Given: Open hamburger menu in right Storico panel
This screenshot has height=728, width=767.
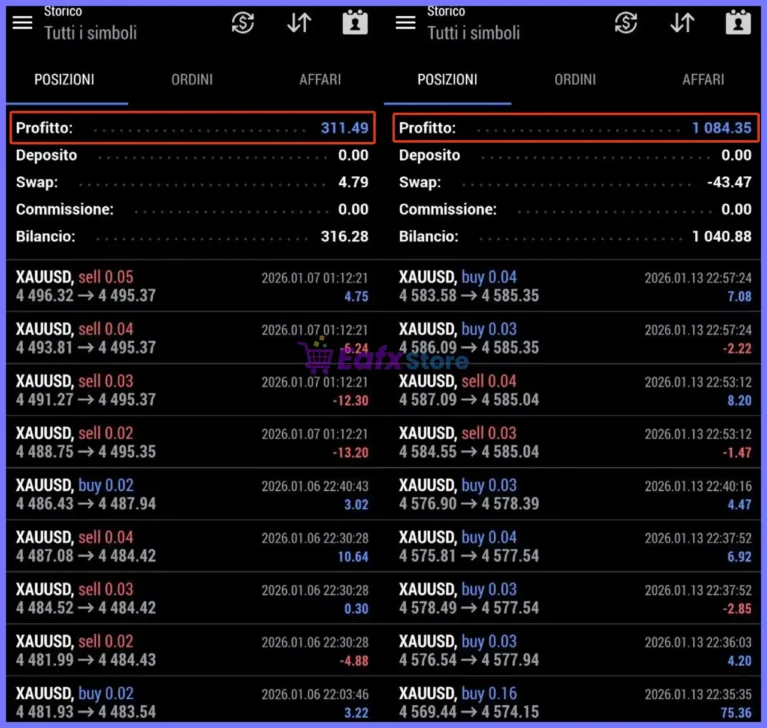Looking at the screenshot, I should point(406,22).
